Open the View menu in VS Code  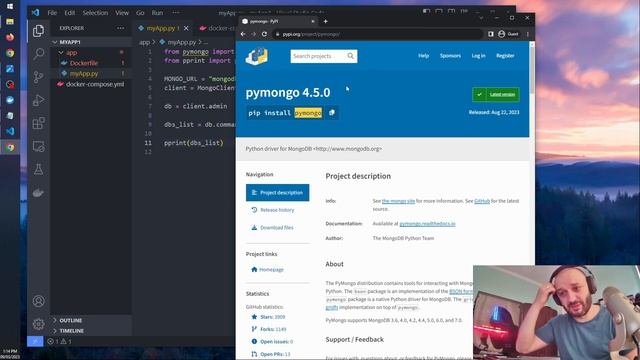click(122, 13)
